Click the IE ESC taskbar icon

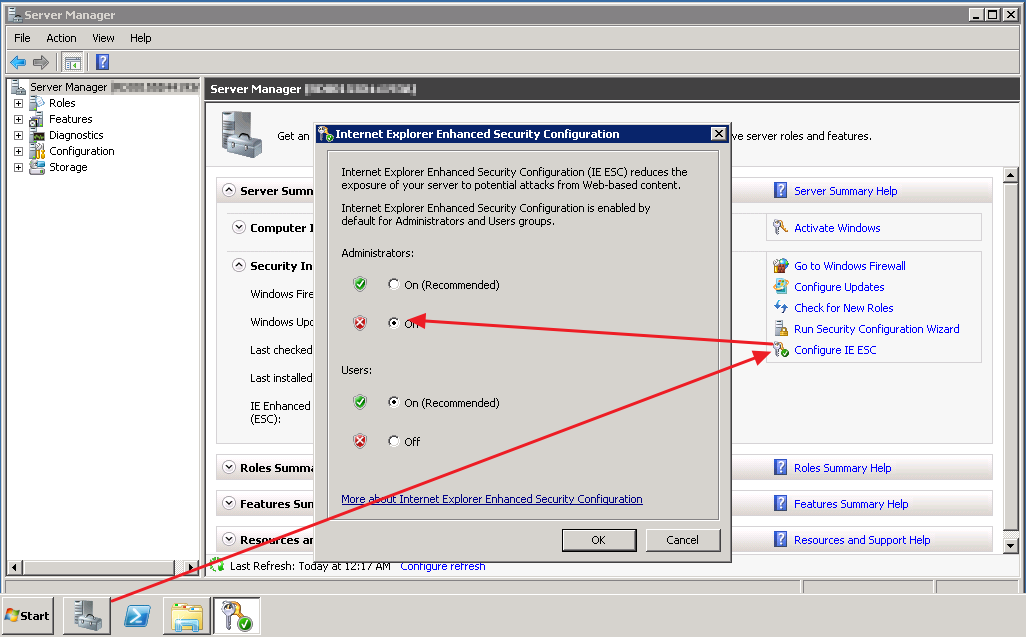tap(237, 615)
